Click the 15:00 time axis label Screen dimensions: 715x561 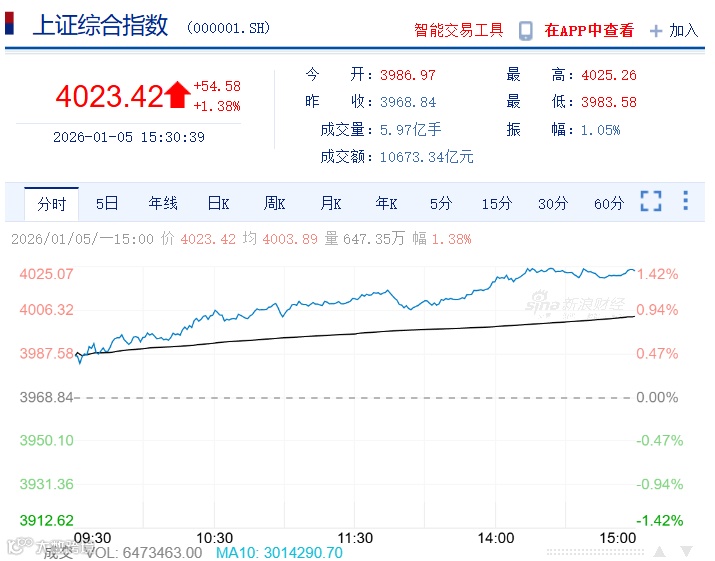click(617, 538)
